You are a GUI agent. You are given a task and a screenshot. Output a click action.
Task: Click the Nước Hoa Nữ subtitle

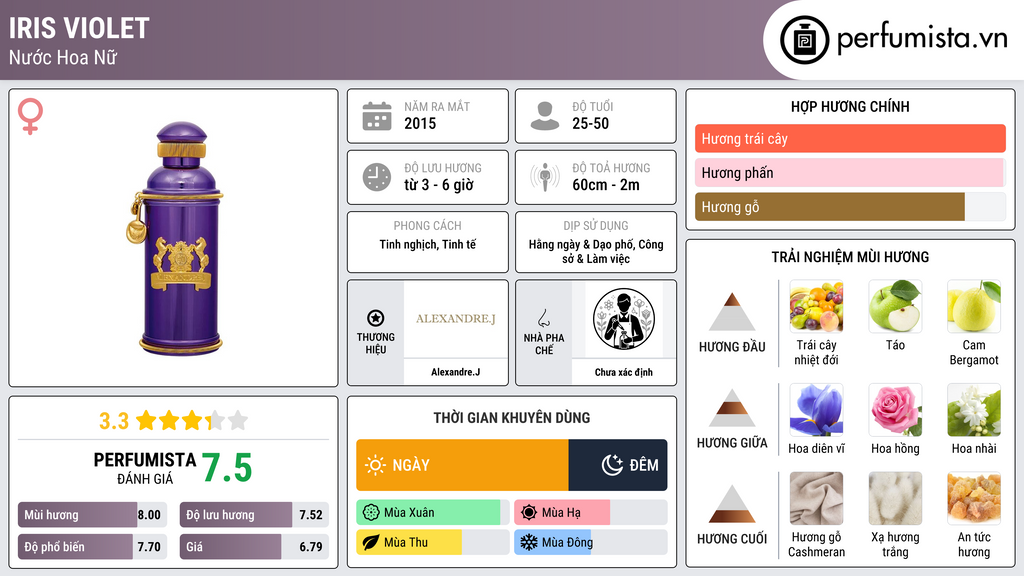[63, 57]
